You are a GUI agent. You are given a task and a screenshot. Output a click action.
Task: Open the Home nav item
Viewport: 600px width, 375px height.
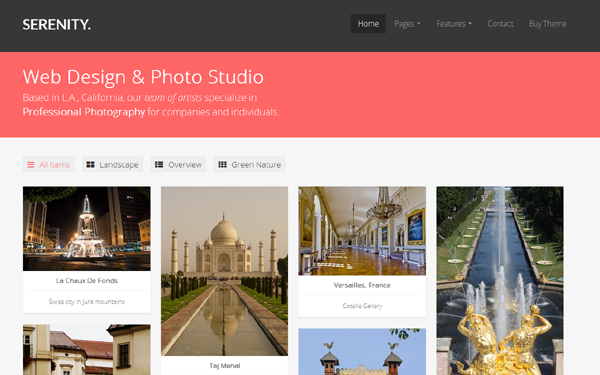tap(368, 24)
